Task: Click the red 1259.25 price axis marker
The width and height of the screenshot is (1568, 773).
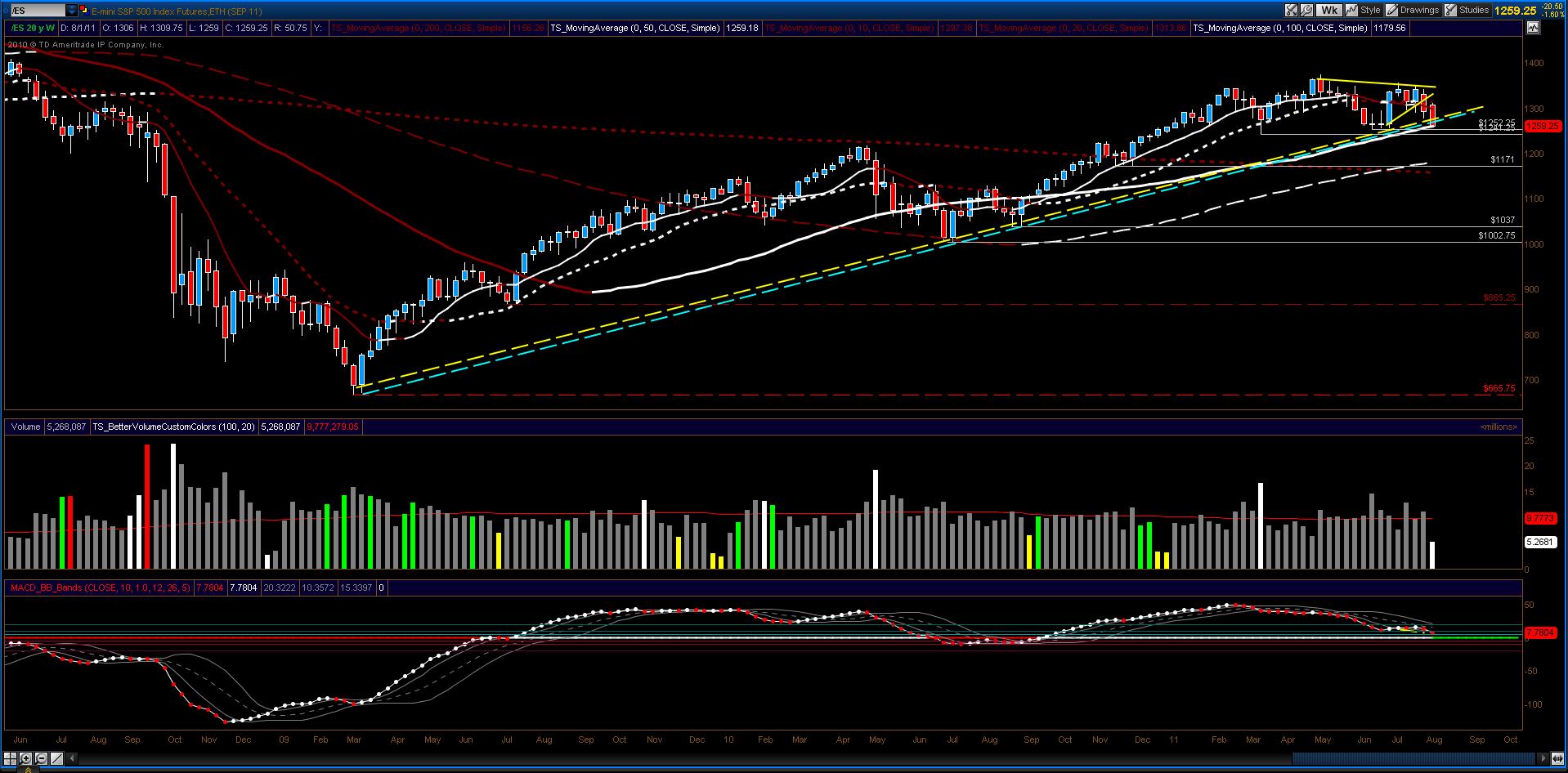Action: [1543, 126]
